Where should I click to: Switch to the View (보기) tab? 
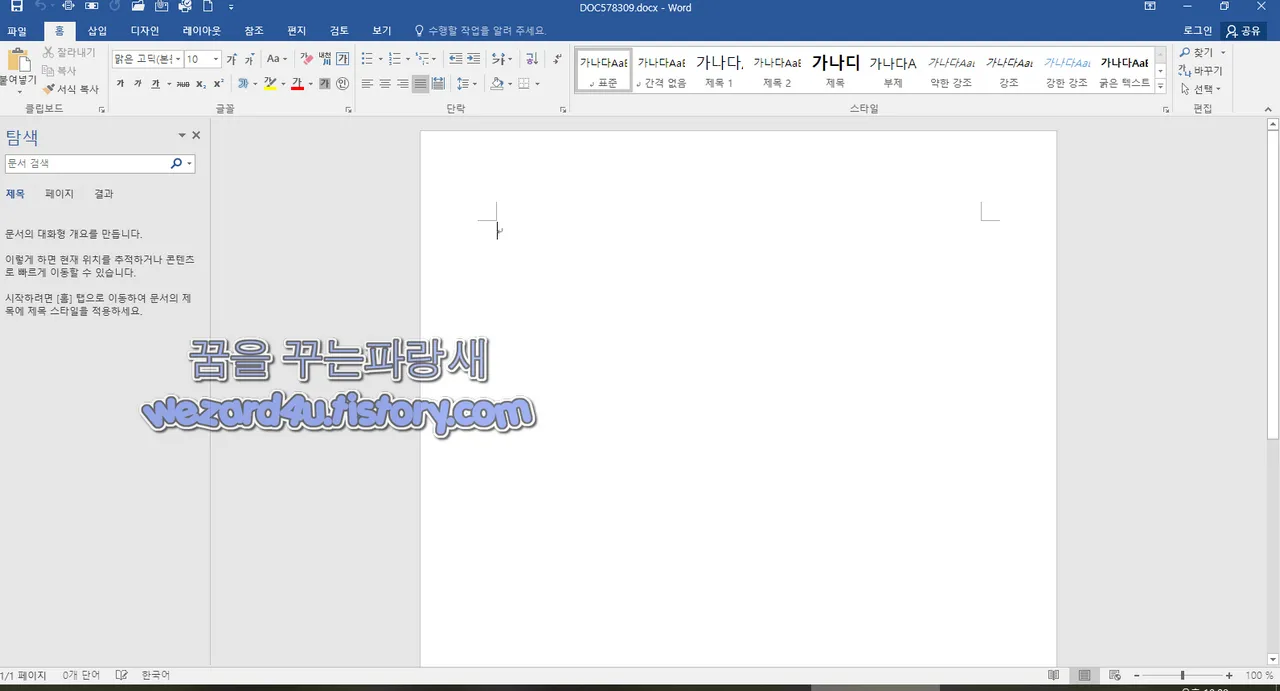click(382, 31)
